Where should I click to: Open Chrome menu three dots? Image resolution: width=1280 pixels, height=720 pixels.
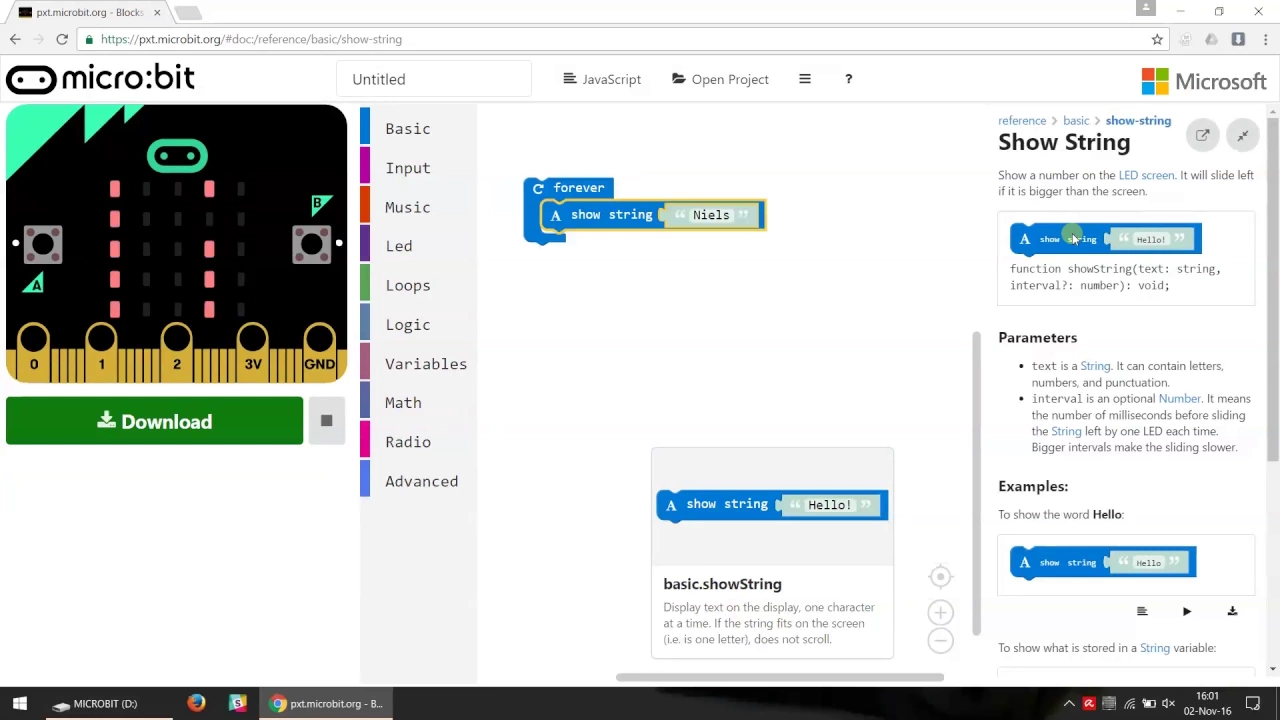(1264, 39)
